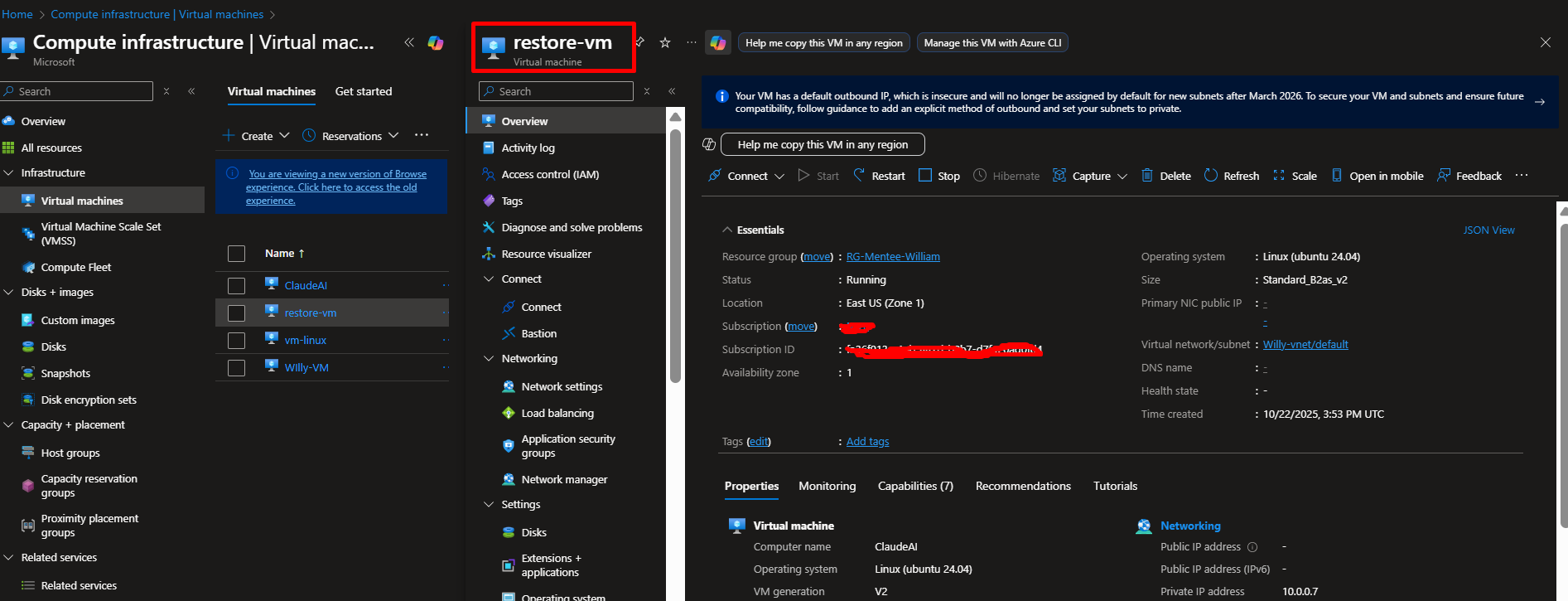Favorite restore-vm with the star icon

click(665, 43)
